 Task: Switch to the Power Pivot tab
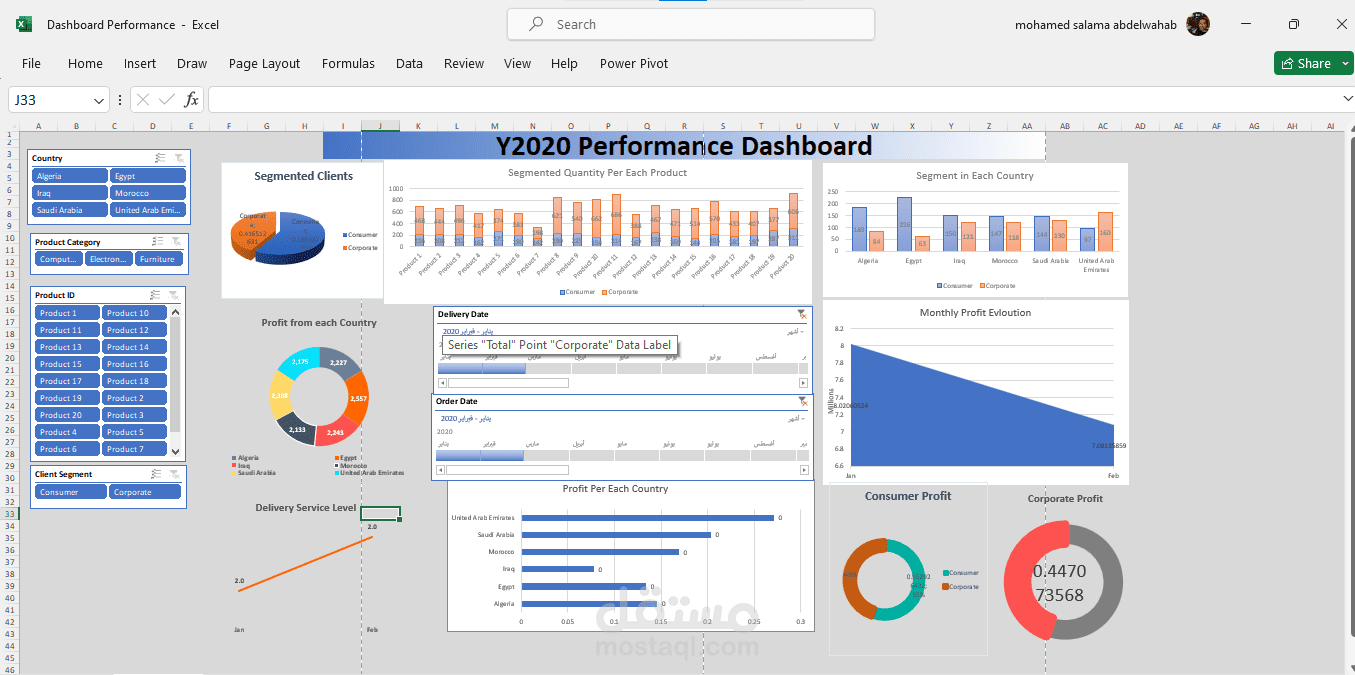tap(634, 64)
